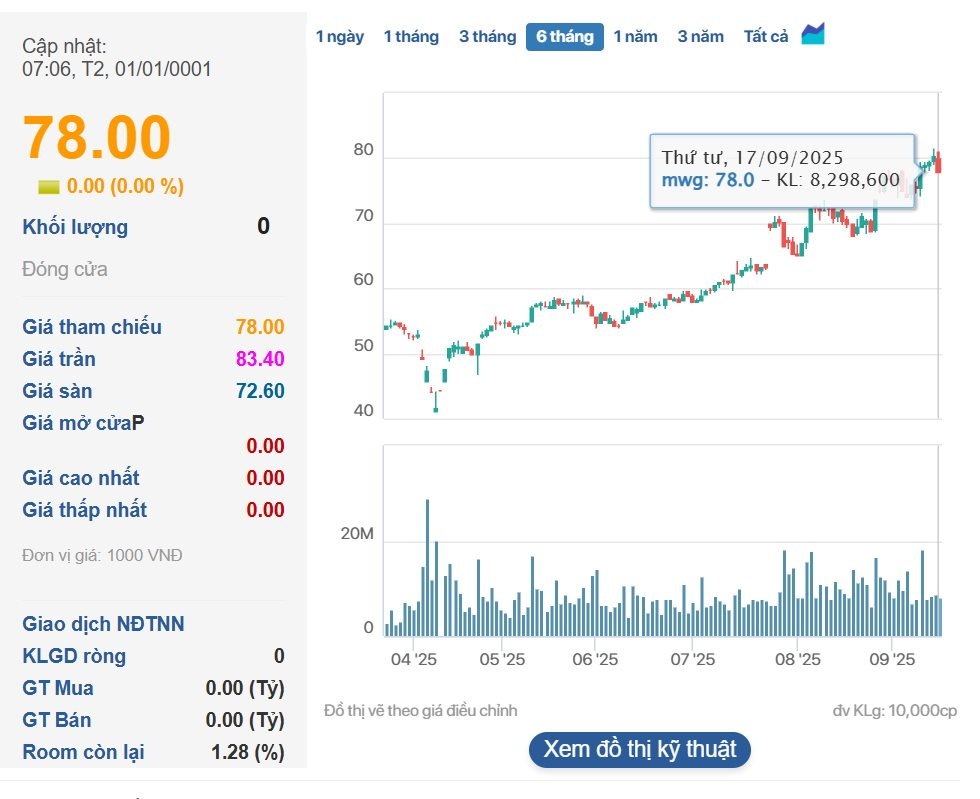Select the 3 tháng period tab
Viewport: 980px width, 799px height.
tap(486, 36)
